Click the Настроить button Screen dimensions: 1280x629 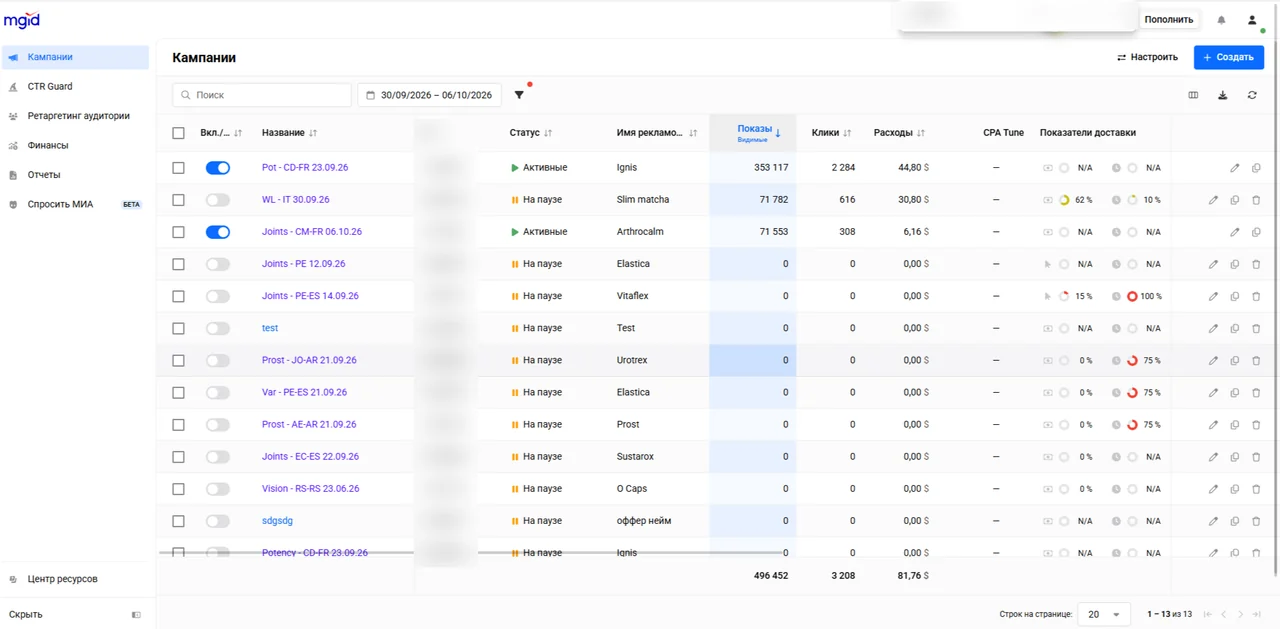[1147, 57]
